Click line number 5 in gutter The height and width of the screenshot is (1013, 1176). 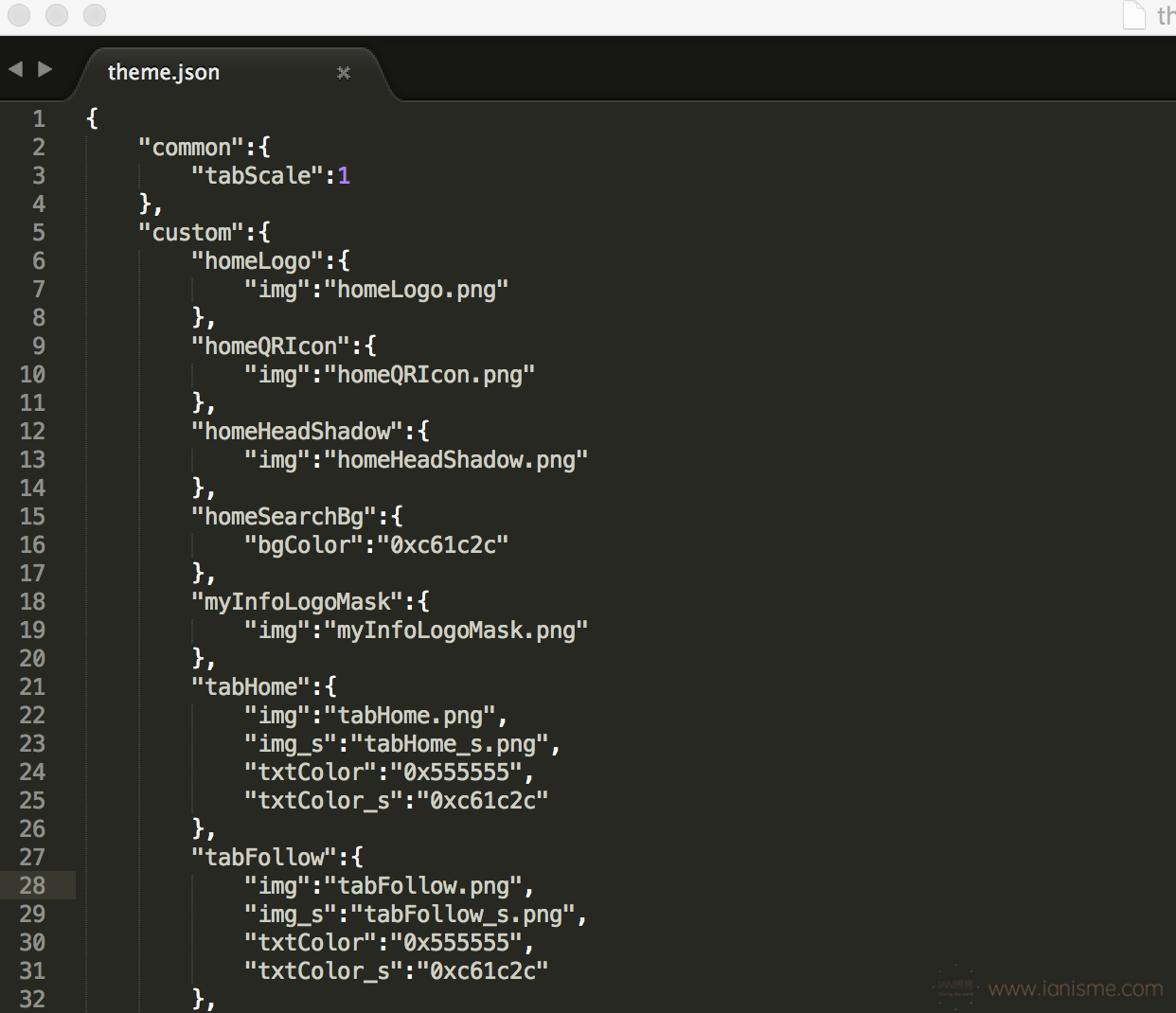39,232
